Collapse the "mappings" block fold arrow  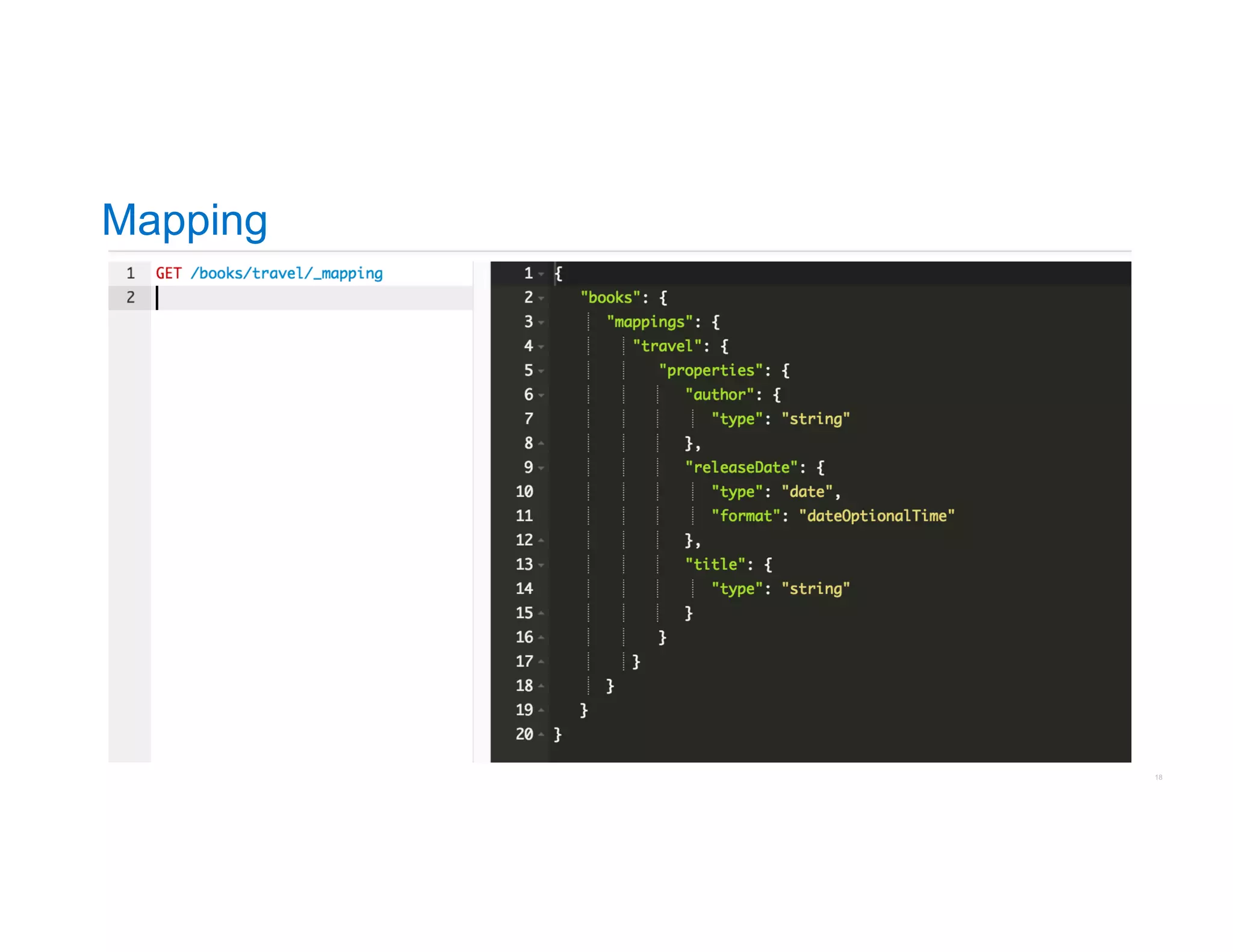(x=541, y=323)
